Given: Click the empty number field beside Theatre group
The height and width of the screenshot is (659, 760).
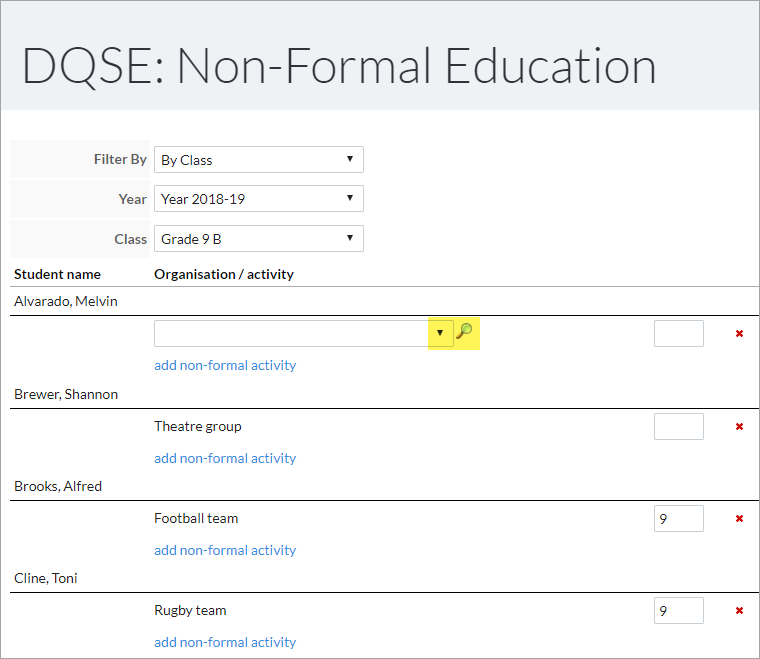Looking at the screenshot, I should [679, 426].
